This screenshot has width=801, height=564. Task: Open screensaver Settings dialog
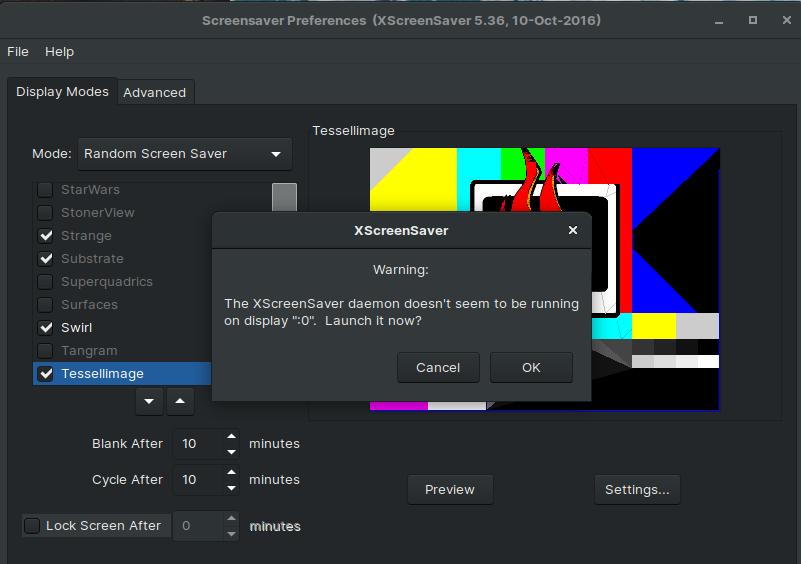coord(637,489)
